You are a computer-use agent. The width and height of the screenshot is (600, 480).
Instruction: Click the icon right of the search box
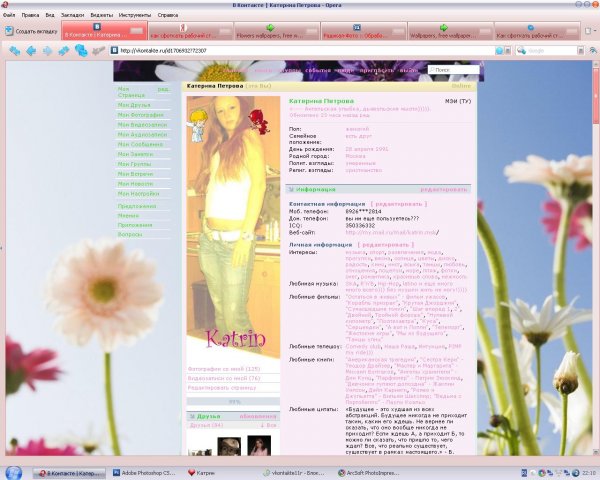pos(593,50)
